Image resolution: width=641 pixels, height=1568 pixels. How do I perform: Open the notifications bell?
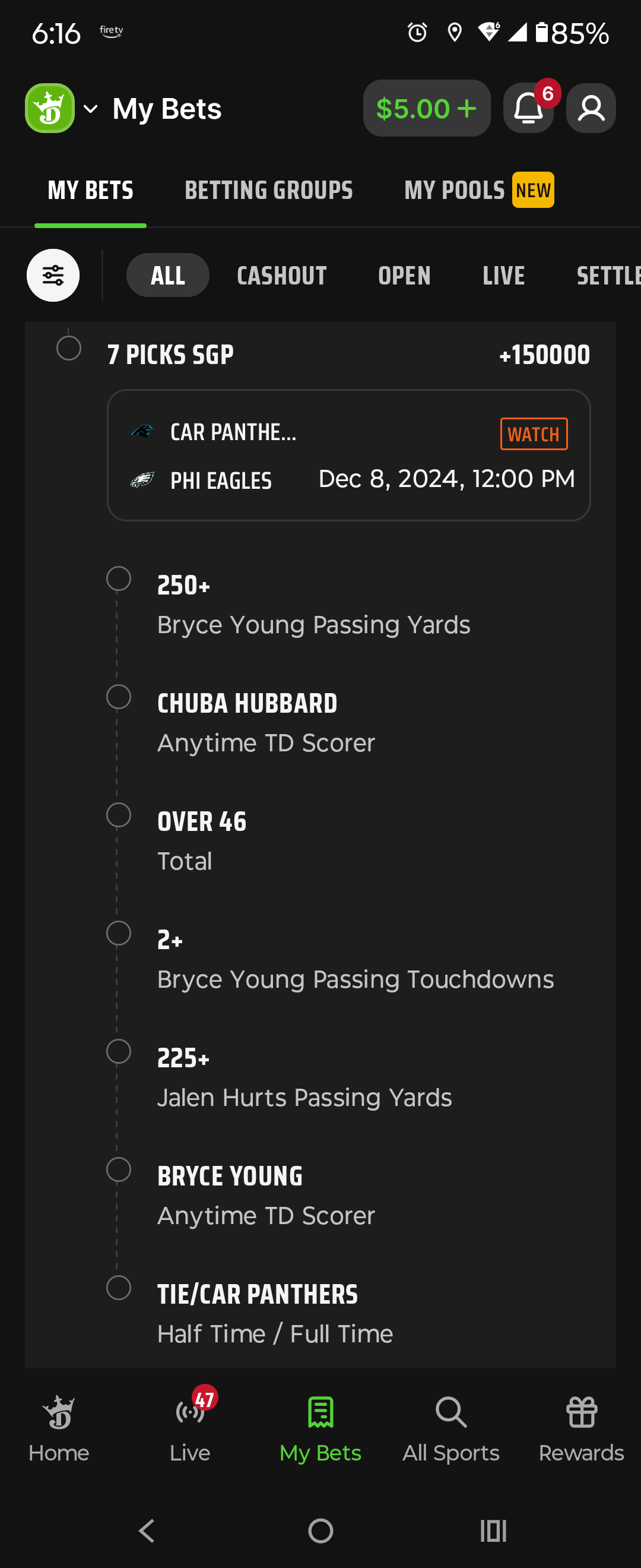528,108
